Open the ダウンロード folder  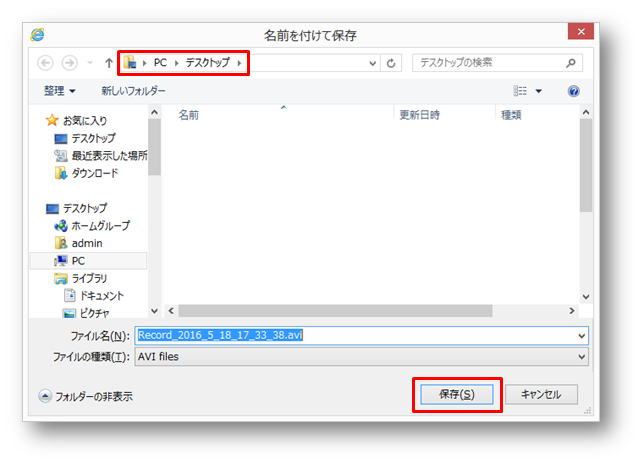[86, 173]
